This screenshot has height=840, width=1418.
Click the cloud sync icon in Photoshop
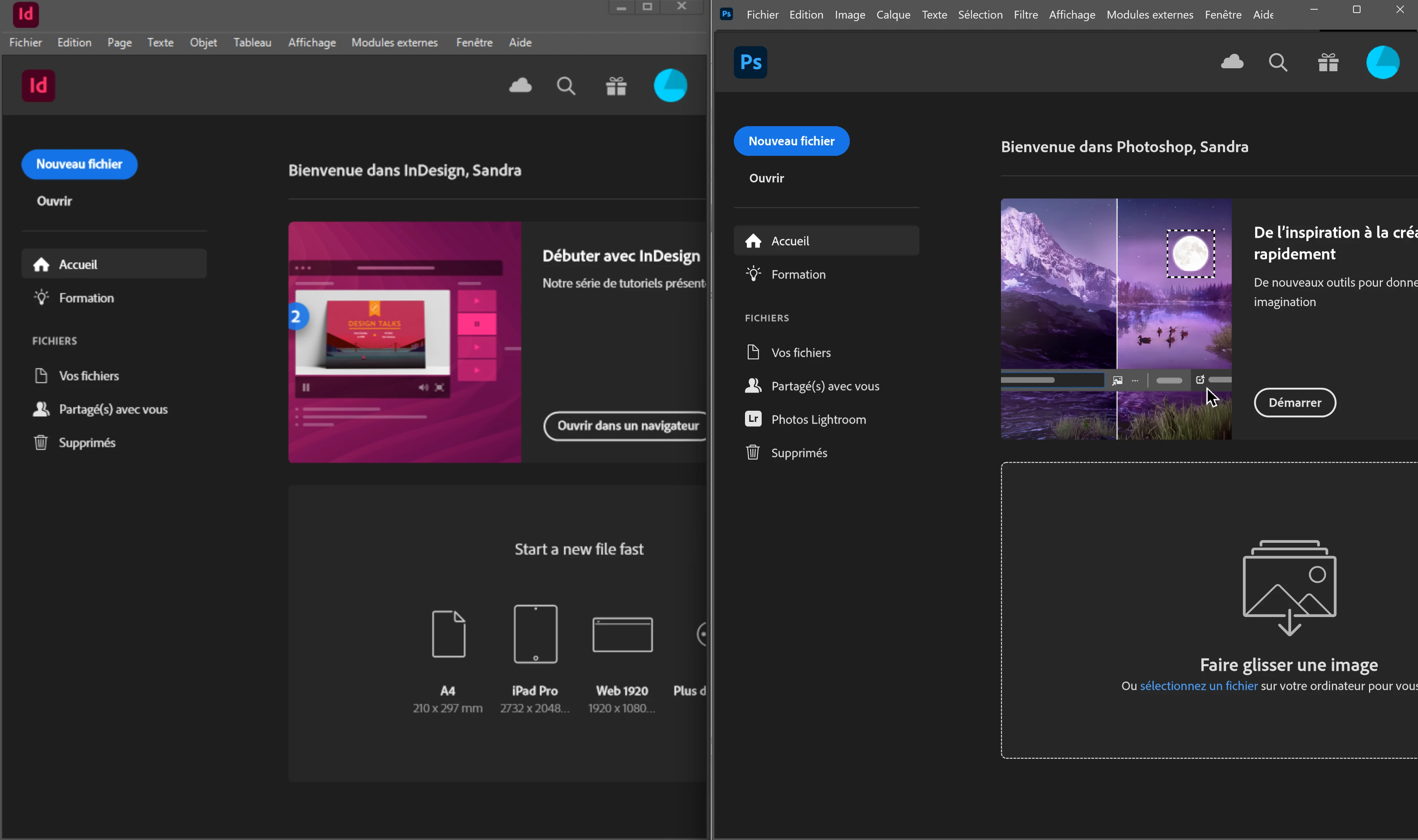[1232, 62]
